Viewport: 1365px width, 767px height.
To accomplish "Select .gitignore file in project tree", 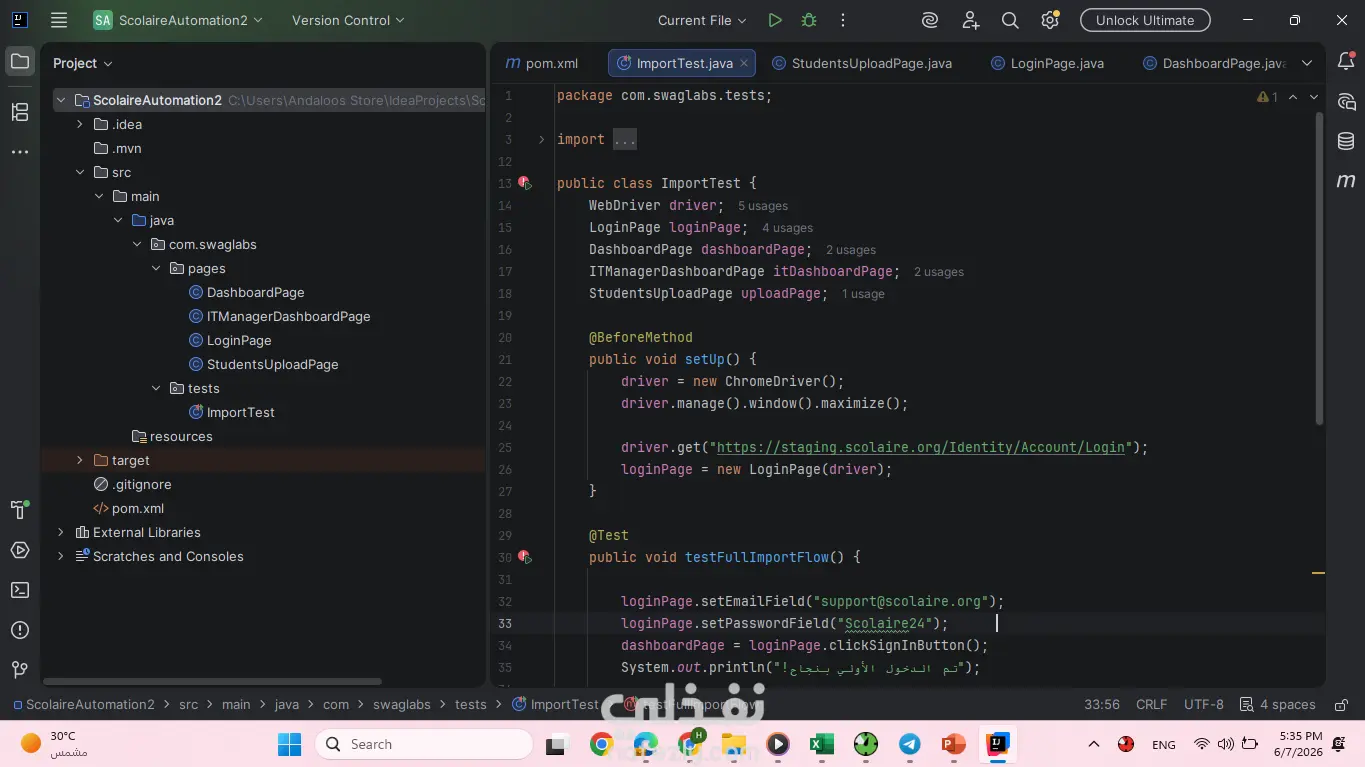I will tap(132, 484).
